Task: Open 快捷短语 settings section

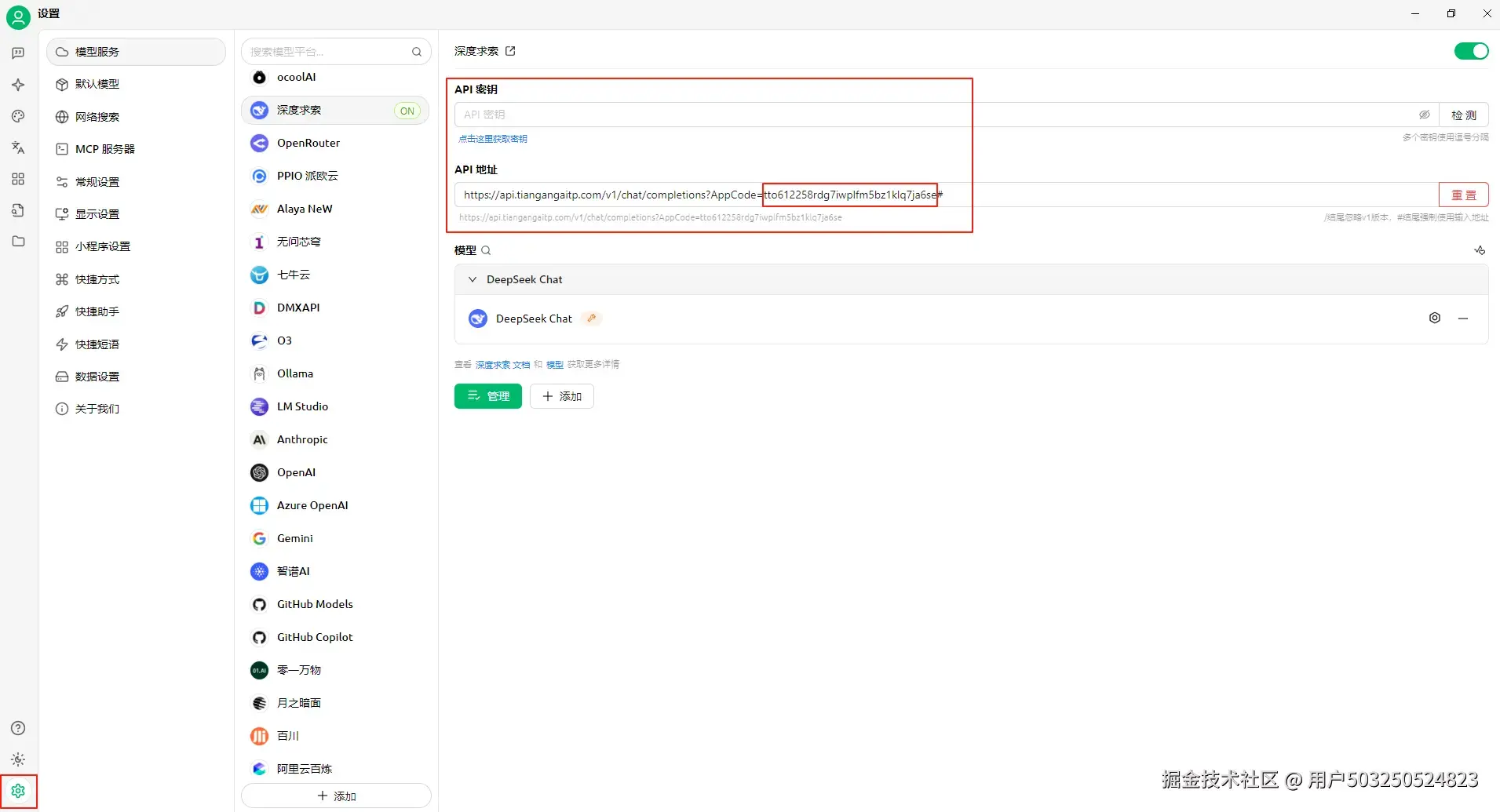Action: point(137,344)
